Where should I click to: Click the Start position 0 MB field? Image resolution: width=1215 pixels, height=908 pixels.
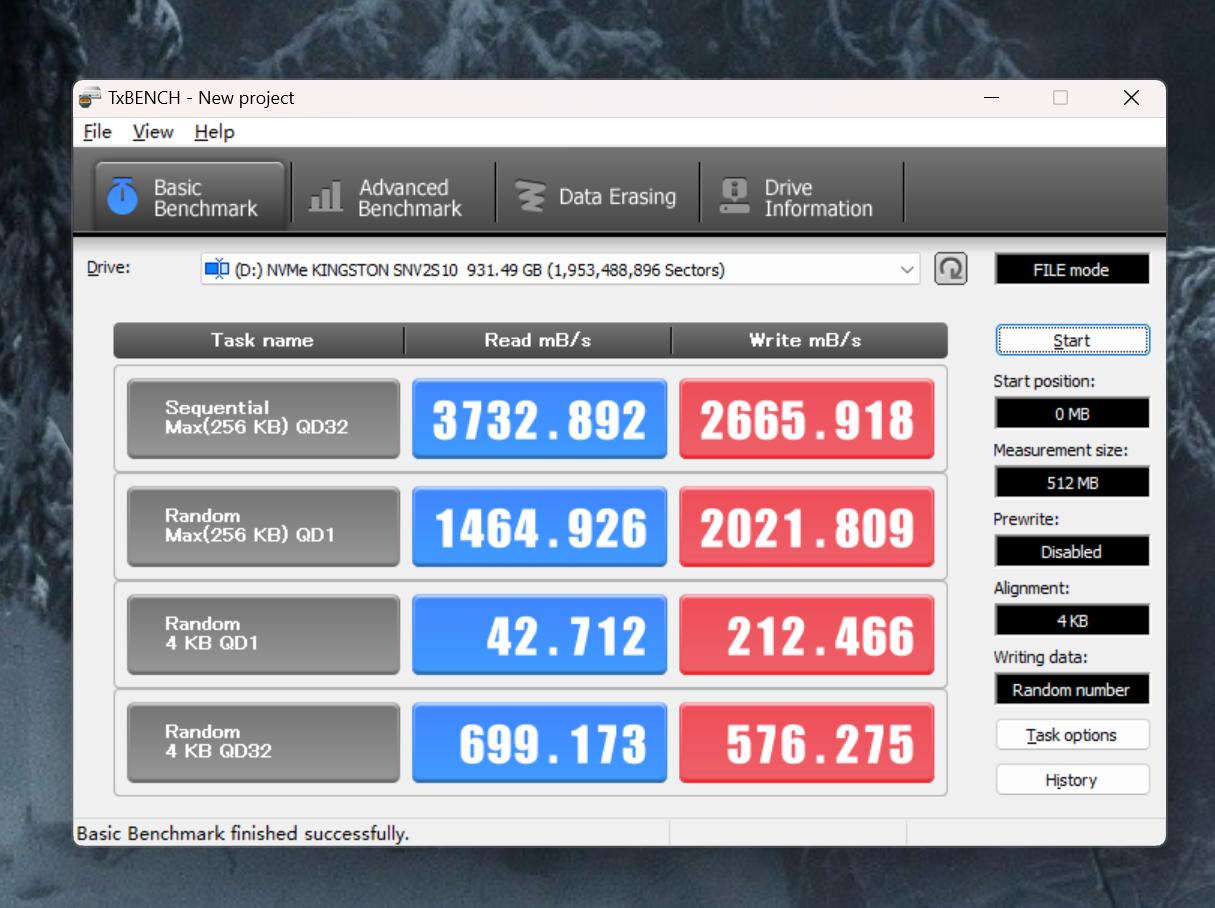coord(1071,412)
